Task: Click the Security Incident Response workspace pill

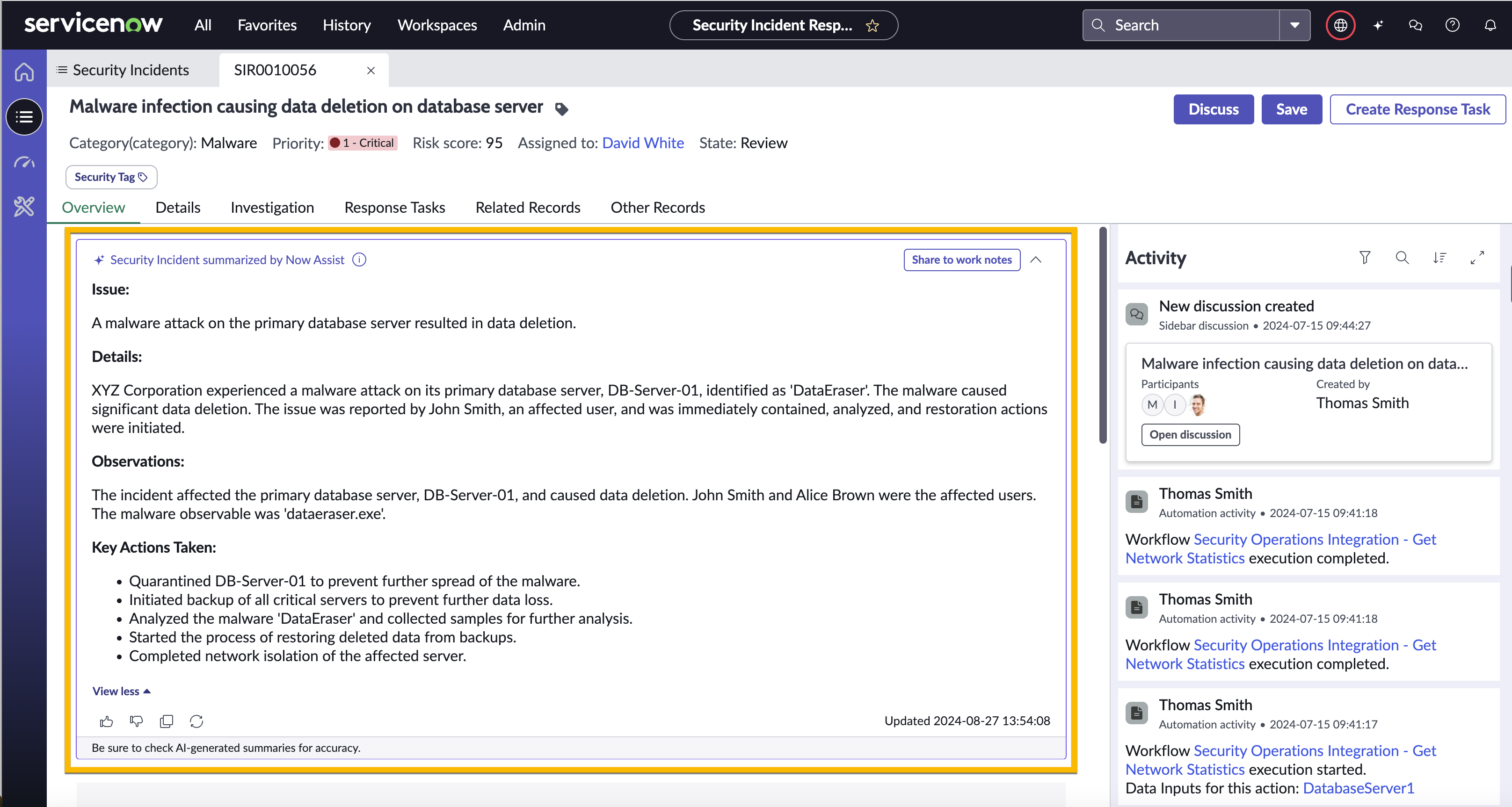Action: pyautogui.click(x=783, y=25)
